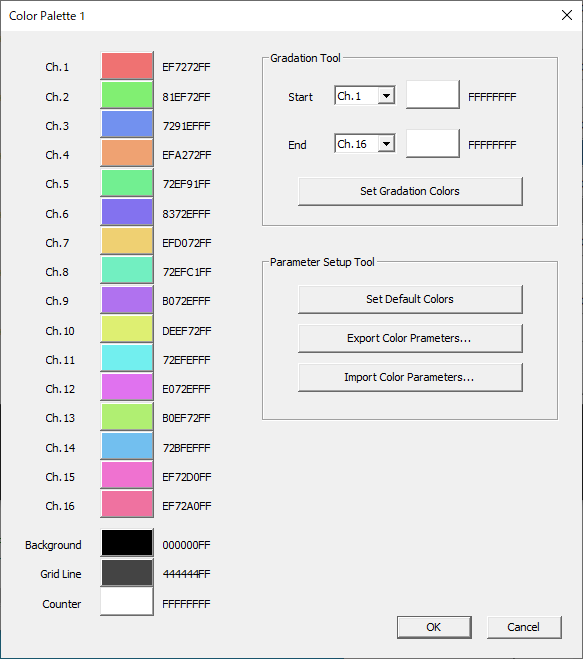Click the Counter white color swatch
This screenshot has height=659, width=583.
point(127,602)
